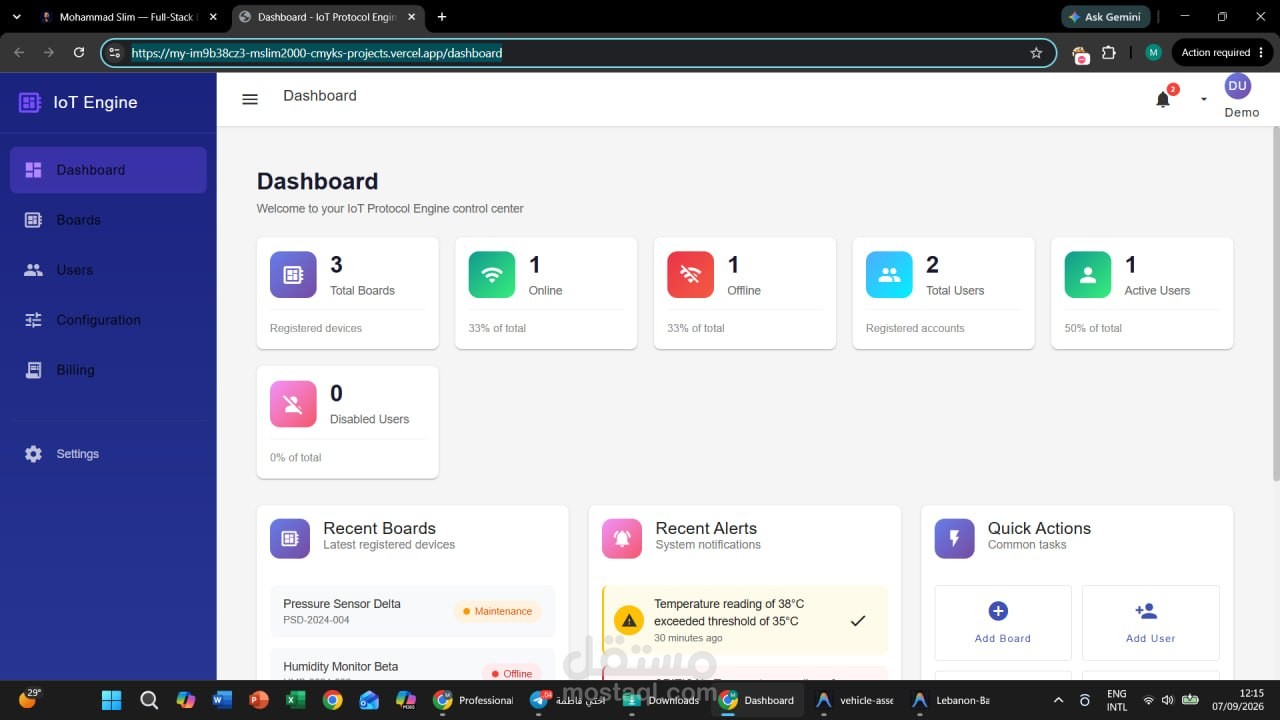Open the hamburger menu in header

250,99
